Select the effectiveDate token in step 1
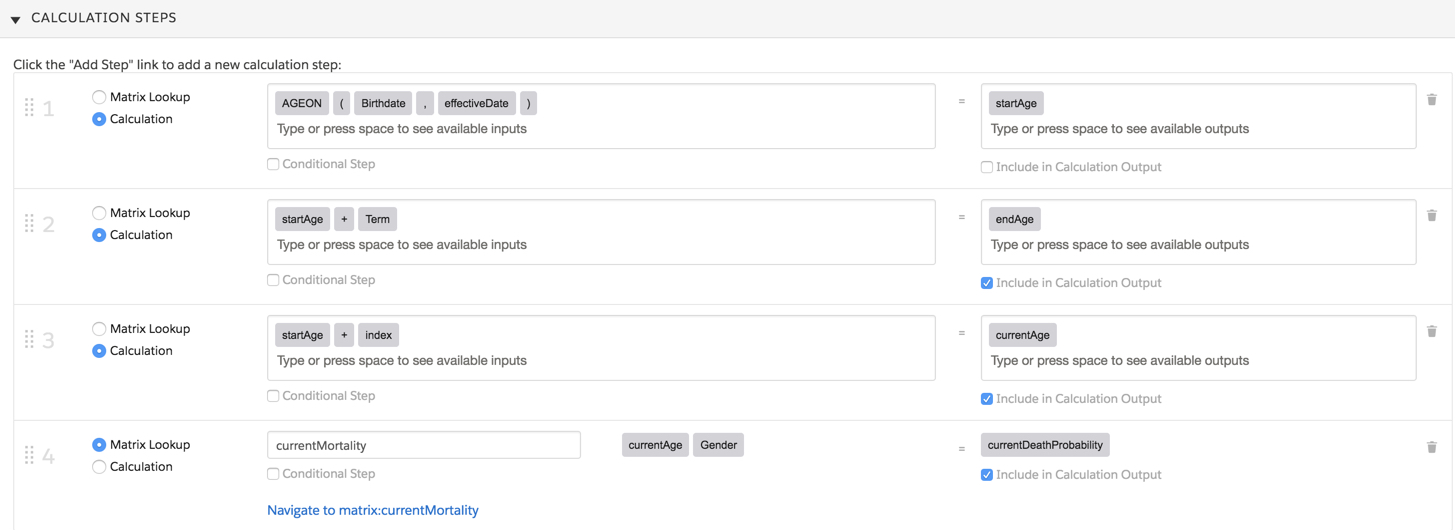 coord(477,103)
